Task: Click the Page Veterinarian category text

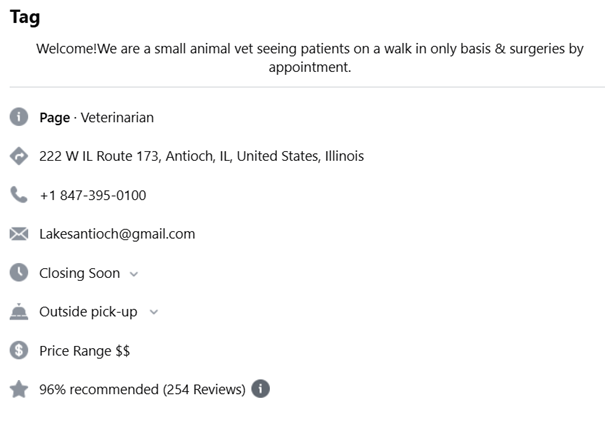Action: click(96, 117)
